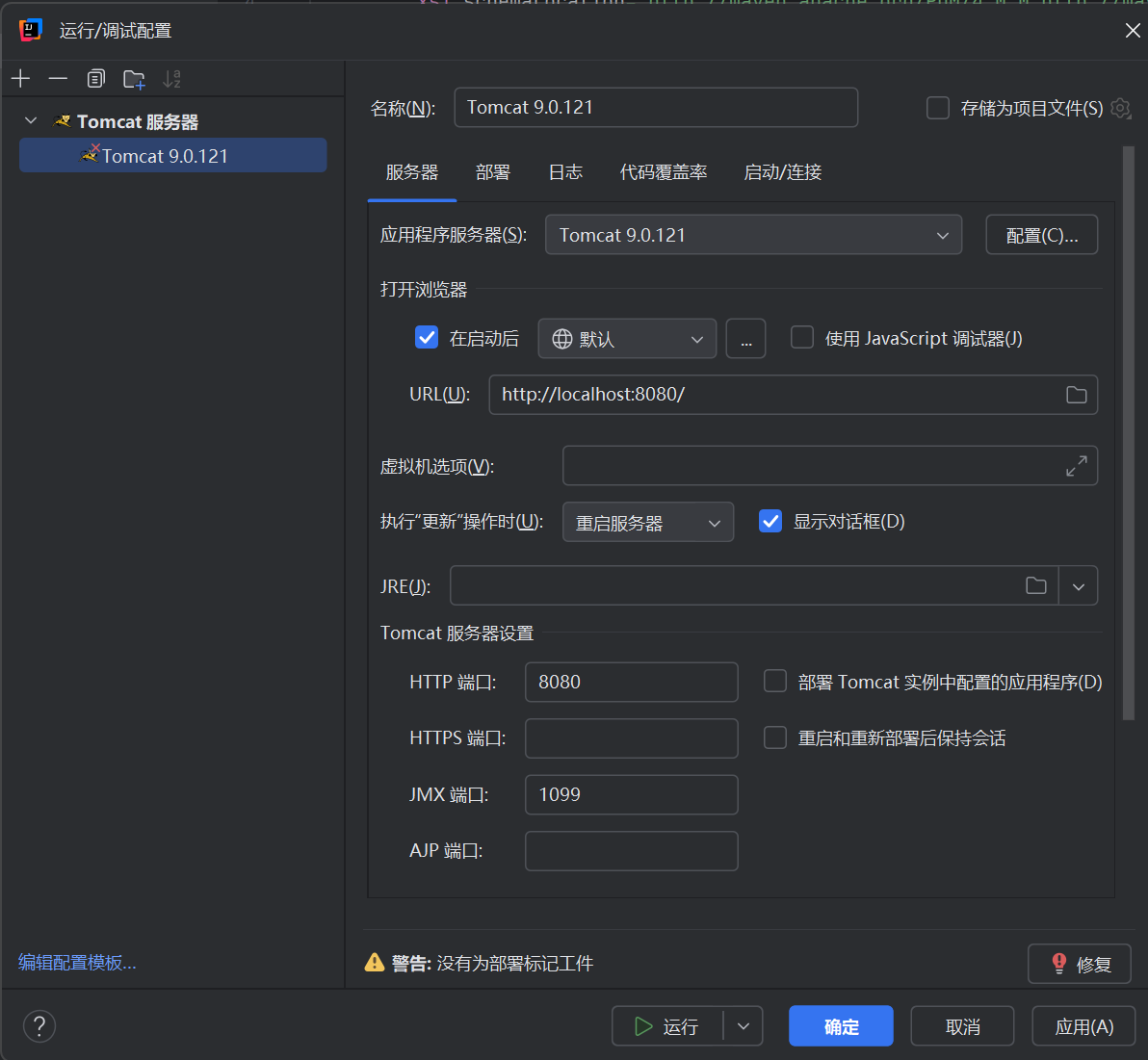The image size is (1148, 1060).
Task: Enable preserve sessions across restarts checkbox
Action: point(774,737)
